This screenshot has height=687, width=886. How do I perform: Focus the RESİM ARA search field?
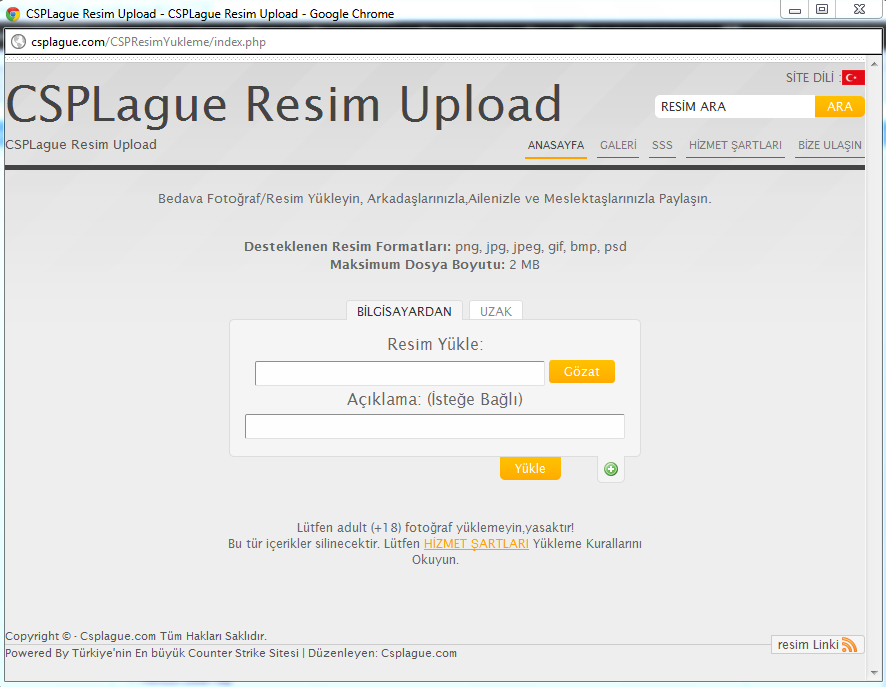point(735,107)
